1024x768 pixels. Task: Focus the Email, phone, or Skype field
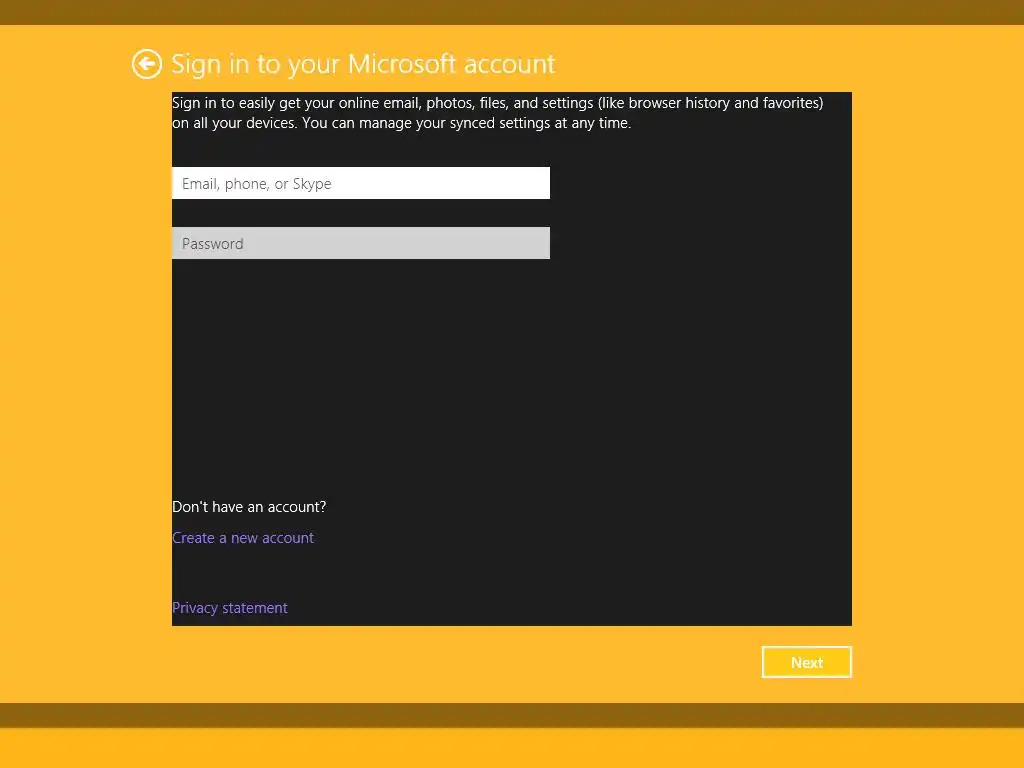tap(360, 184)
